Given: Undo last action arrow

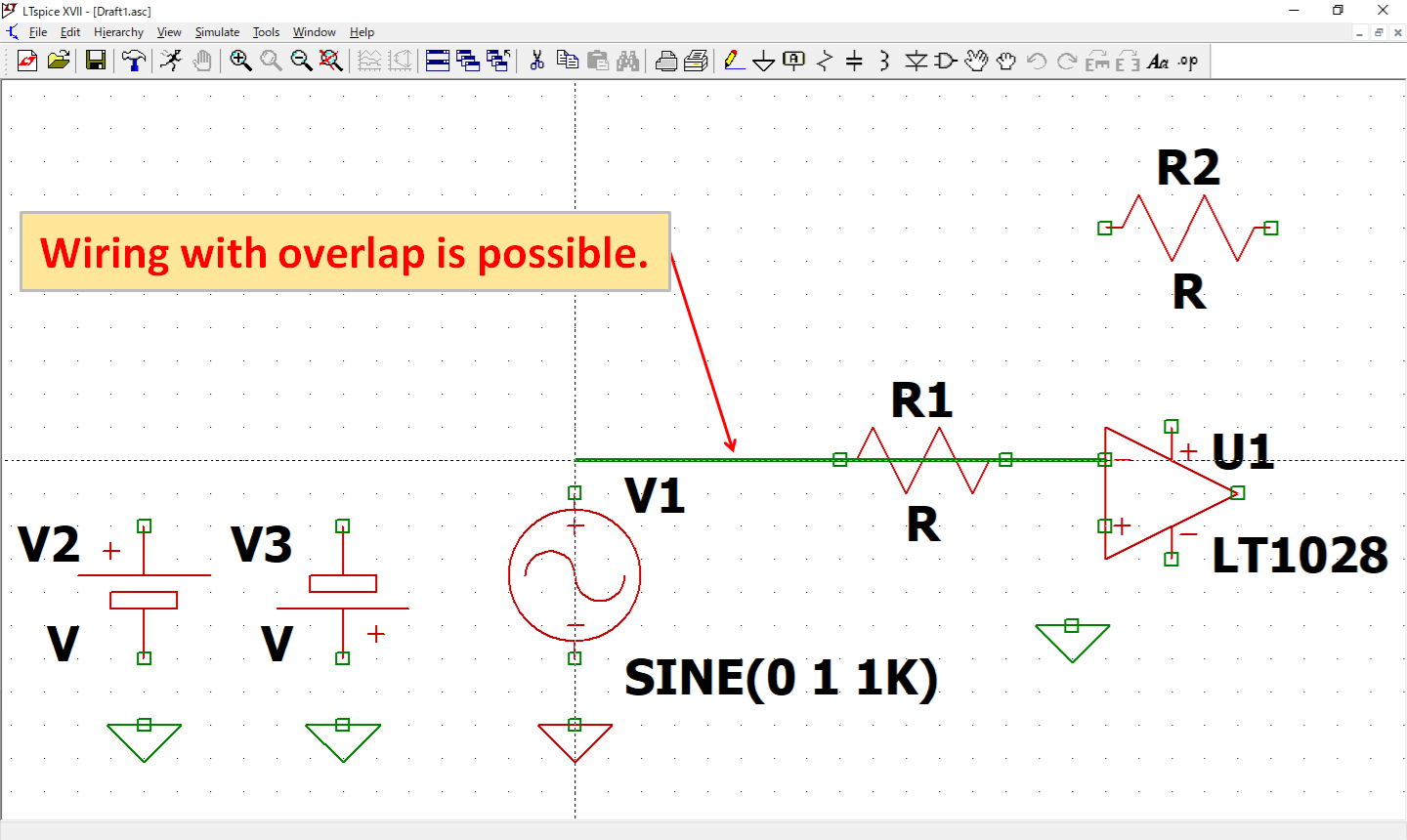Looking at the screenshot, I should click(1037, 61).
